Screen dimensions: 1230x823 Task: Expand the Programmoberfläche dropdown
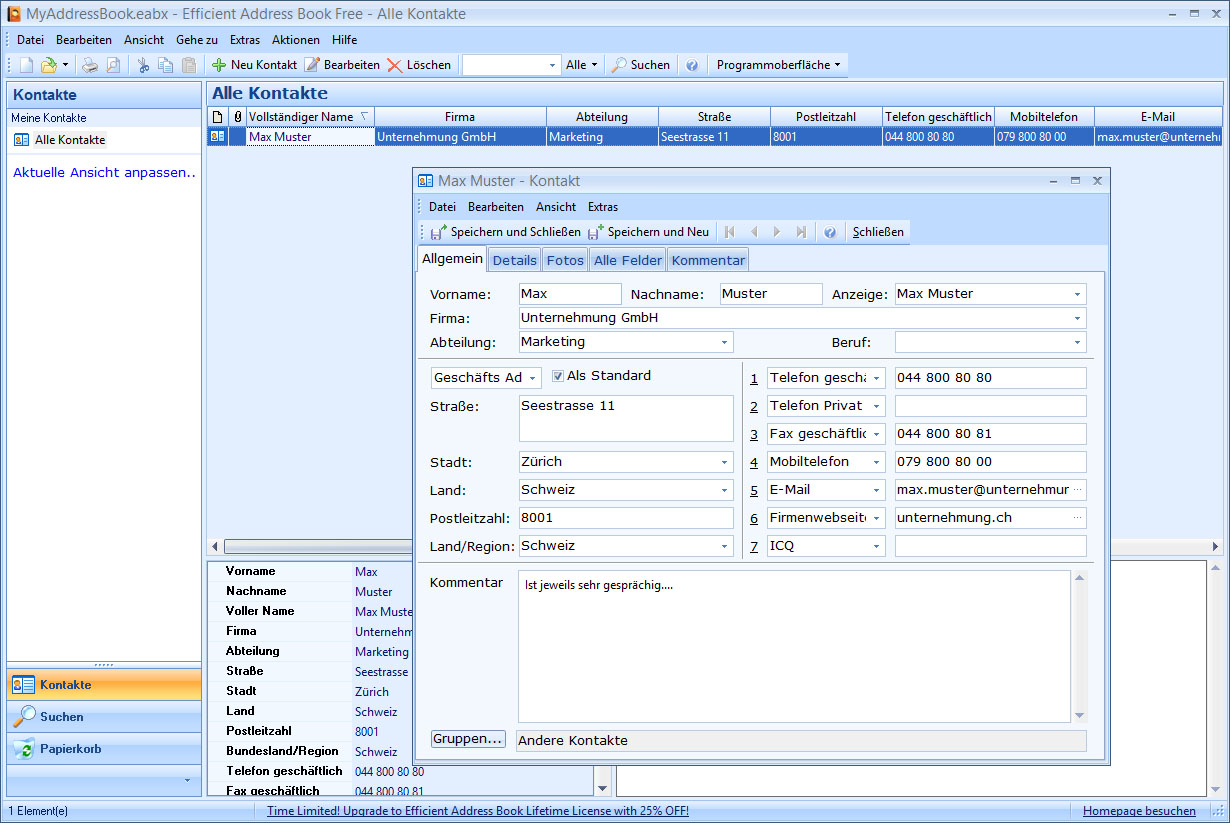point(778,65)
